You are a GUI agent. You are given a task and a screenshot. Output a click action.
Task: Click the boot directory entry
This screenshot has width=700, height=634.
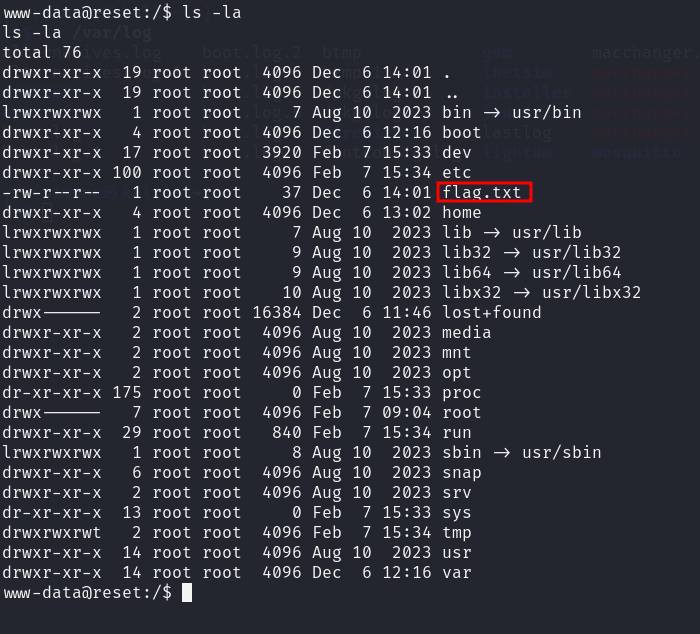(461, 132)
